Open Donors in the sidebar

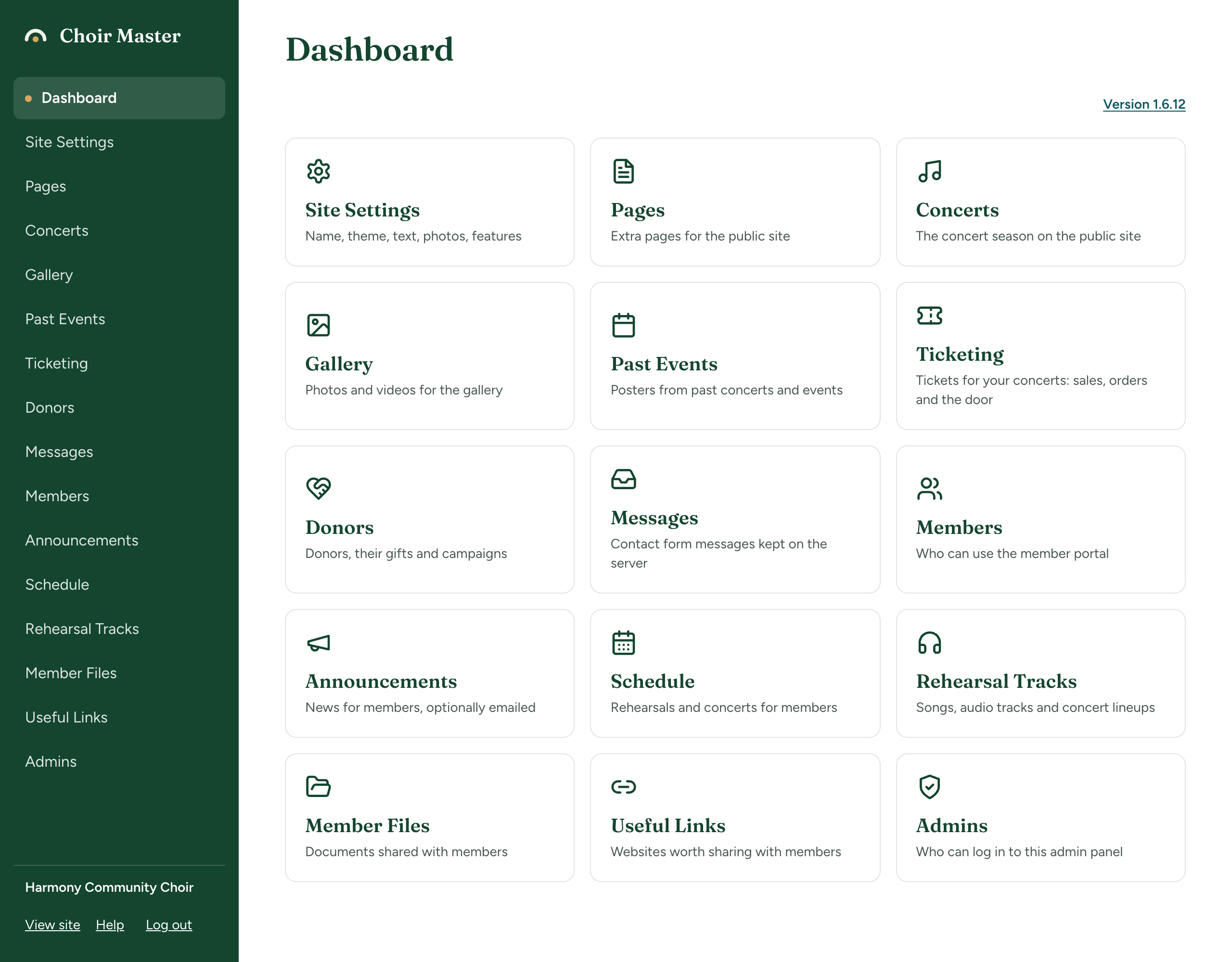[119, 408]
